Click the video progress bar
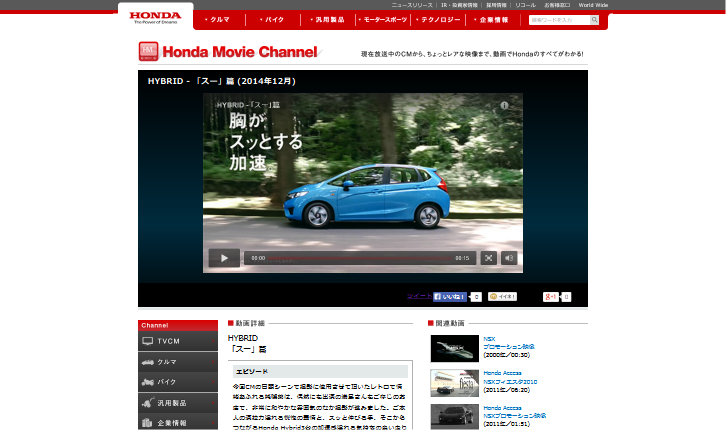 coord(360,258)
